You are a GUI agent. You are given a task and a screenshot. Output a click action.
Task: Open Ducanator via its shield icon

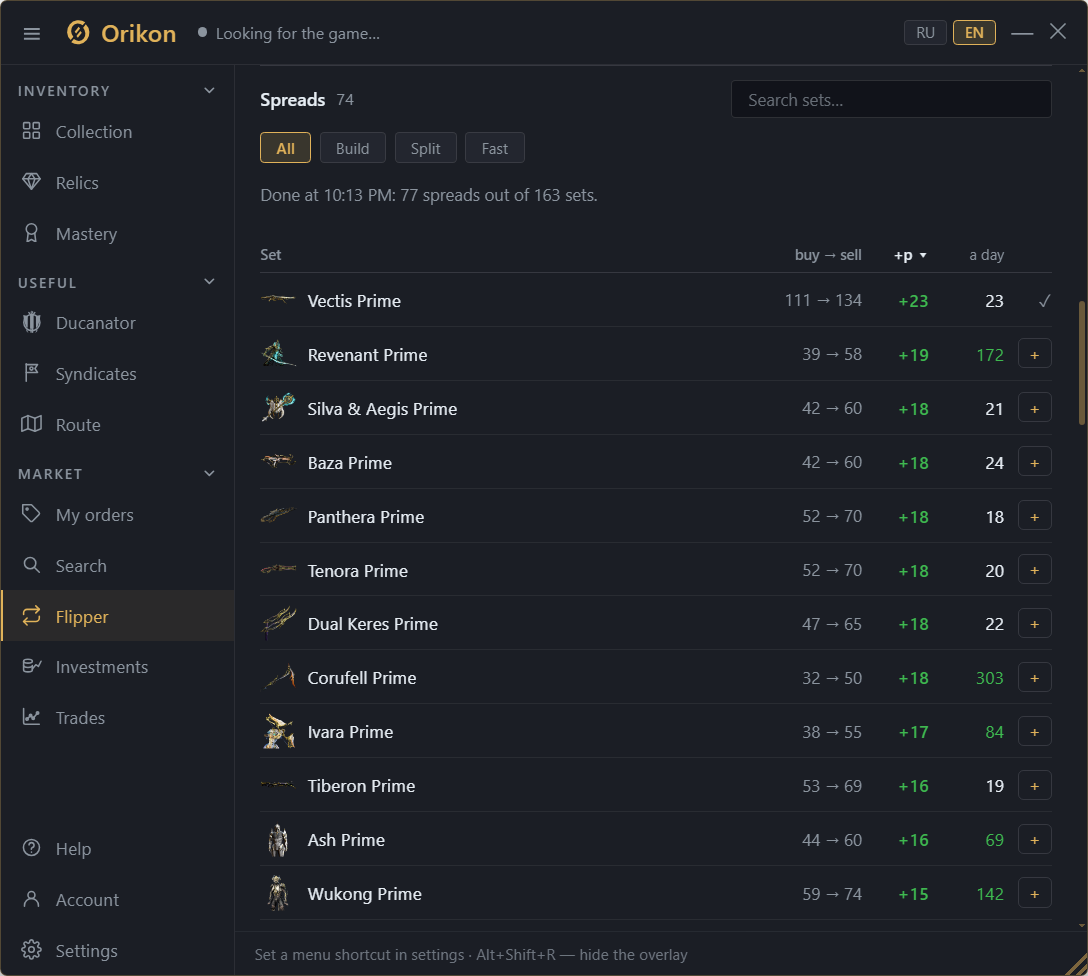click(x=31, y=322)
